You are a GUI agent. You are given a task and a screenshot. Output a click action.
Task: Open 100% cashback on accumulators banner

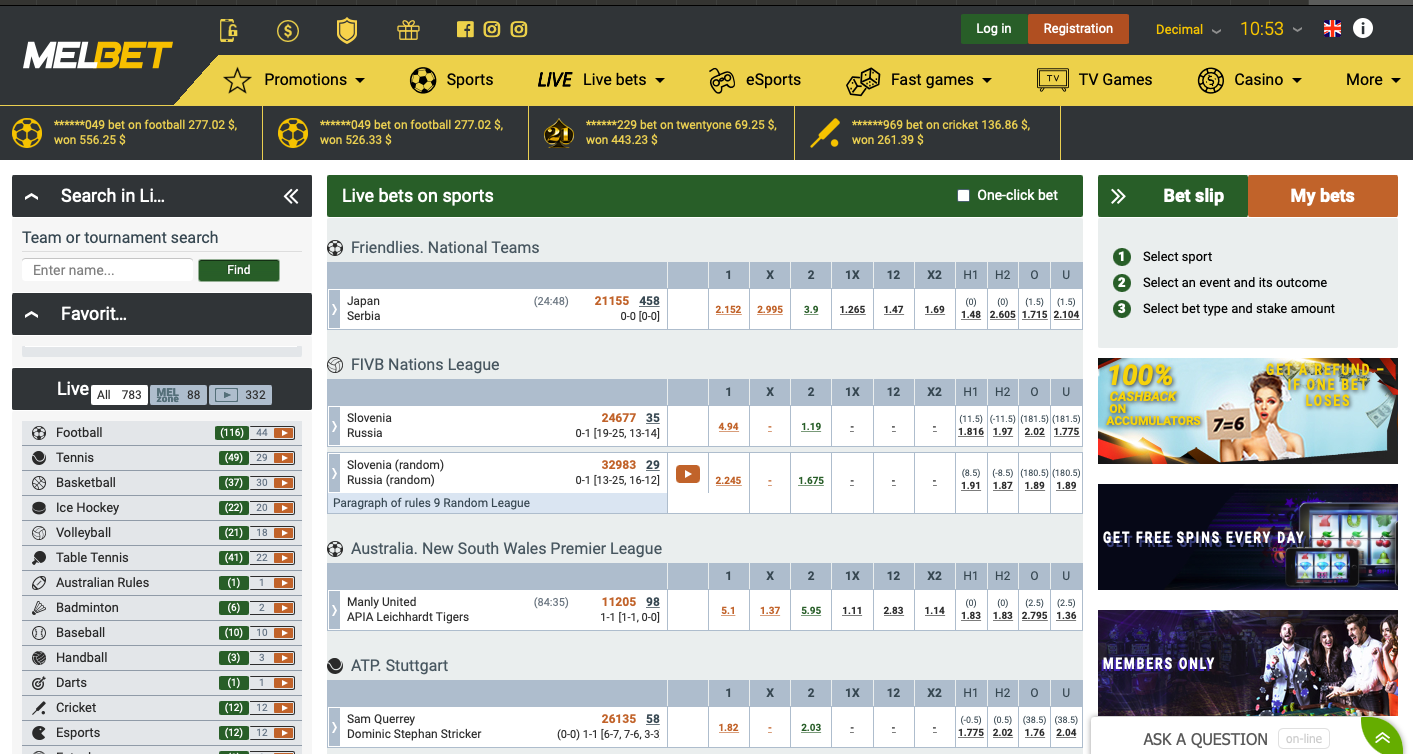[x=1247, y=411]
